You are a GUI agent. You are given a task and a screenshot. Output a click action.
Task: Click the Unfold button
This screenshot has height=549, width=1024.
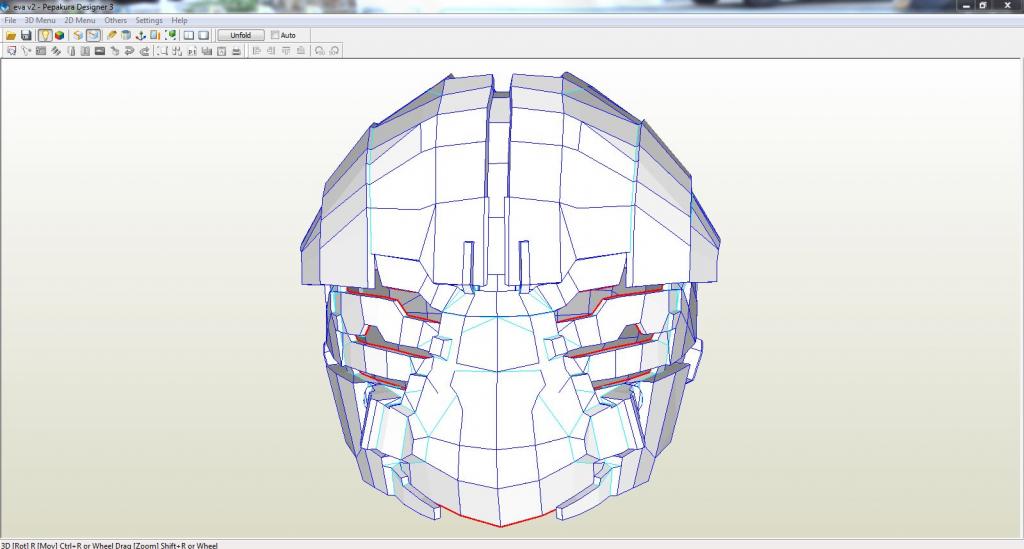(x=241, y=35)
